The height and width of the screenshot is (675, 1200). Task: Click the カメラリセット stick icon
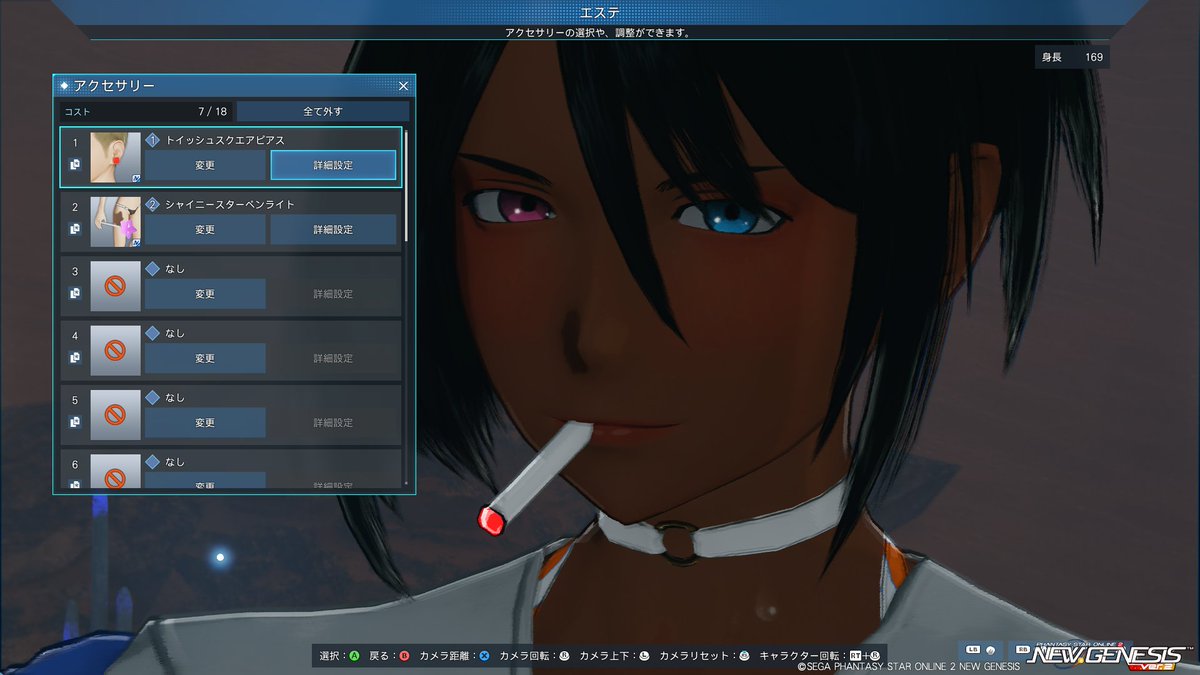[x=744, y=656]
